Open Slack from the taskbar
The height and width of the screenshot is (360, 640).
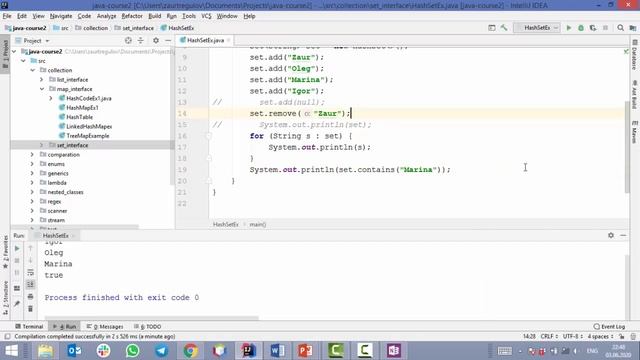pyautogui.click(x=103, y=351)
